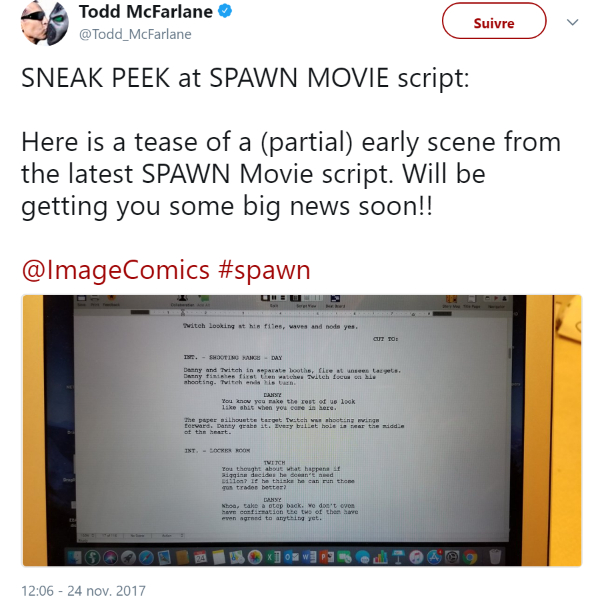Click the Todd McFarlane display name
The image size is (605, 598).
[146, 12]
